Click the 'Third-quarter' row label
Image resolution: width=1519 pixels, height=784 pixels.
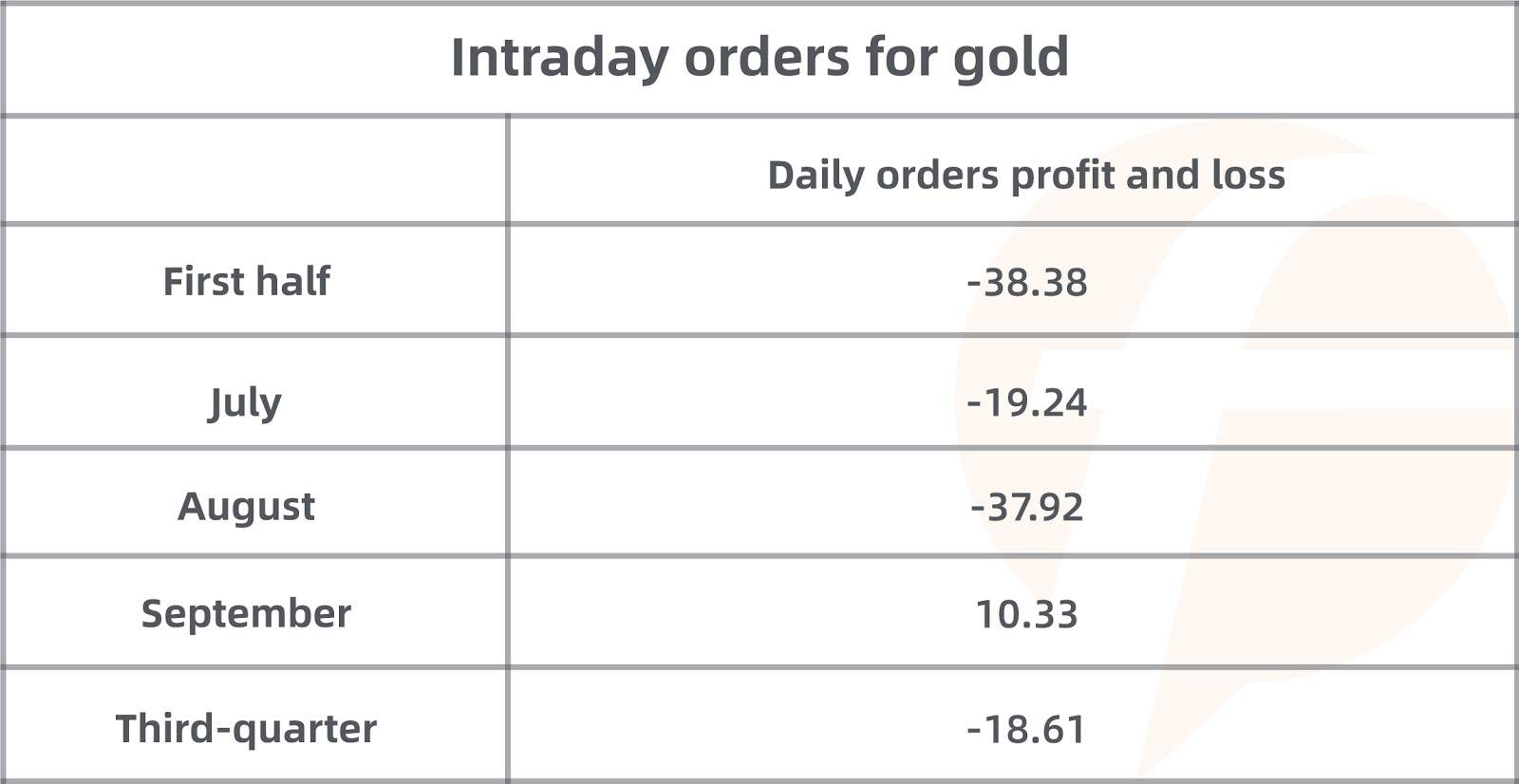tap(246, 729)
